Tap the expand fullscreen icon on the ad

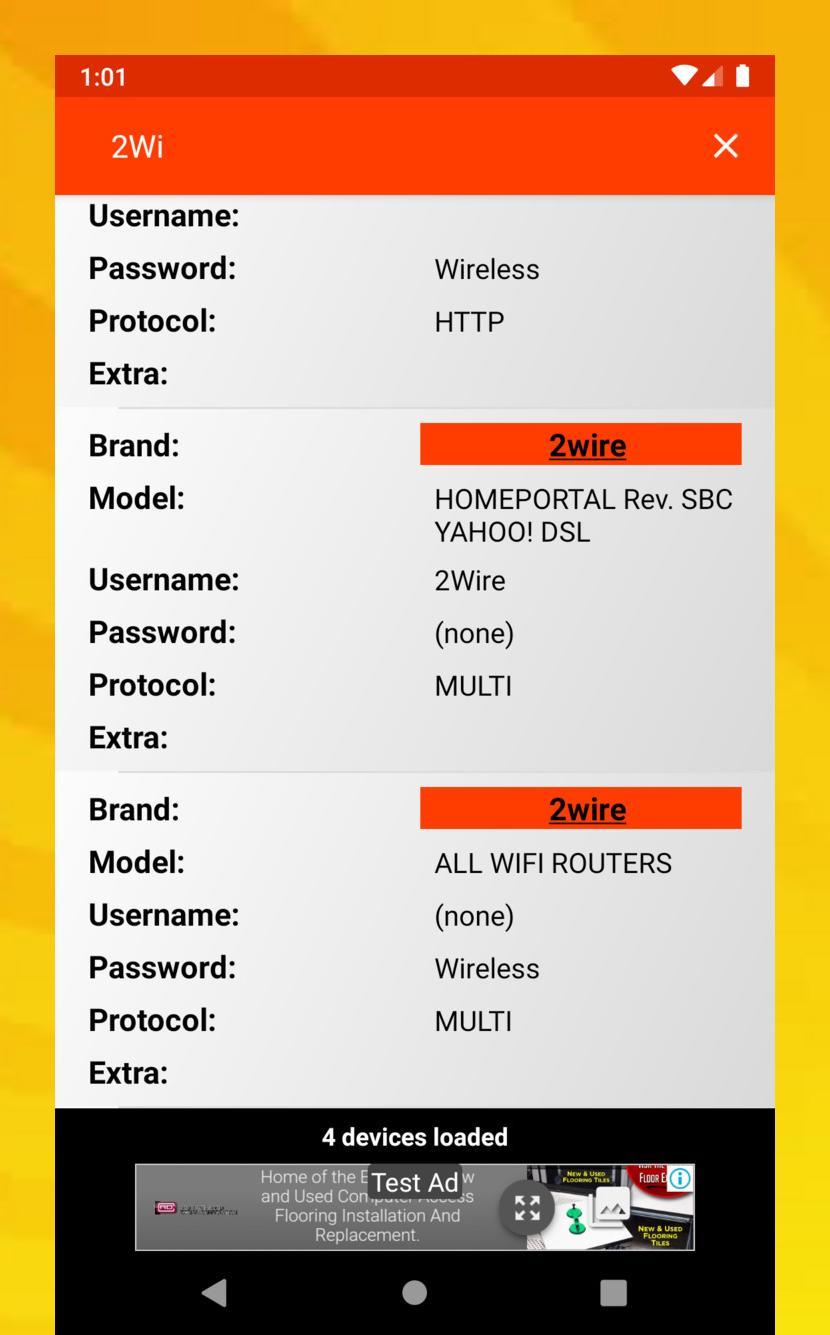tap(526, 1208)
